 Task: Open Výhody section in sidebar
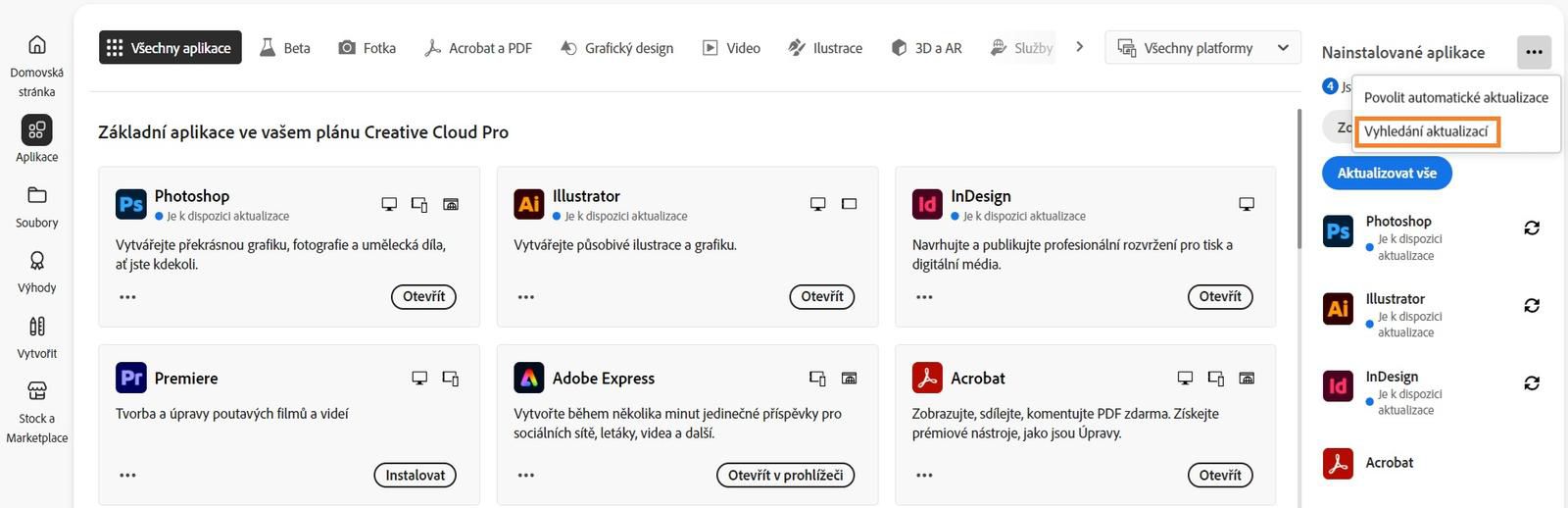click(x=36, y=272)
